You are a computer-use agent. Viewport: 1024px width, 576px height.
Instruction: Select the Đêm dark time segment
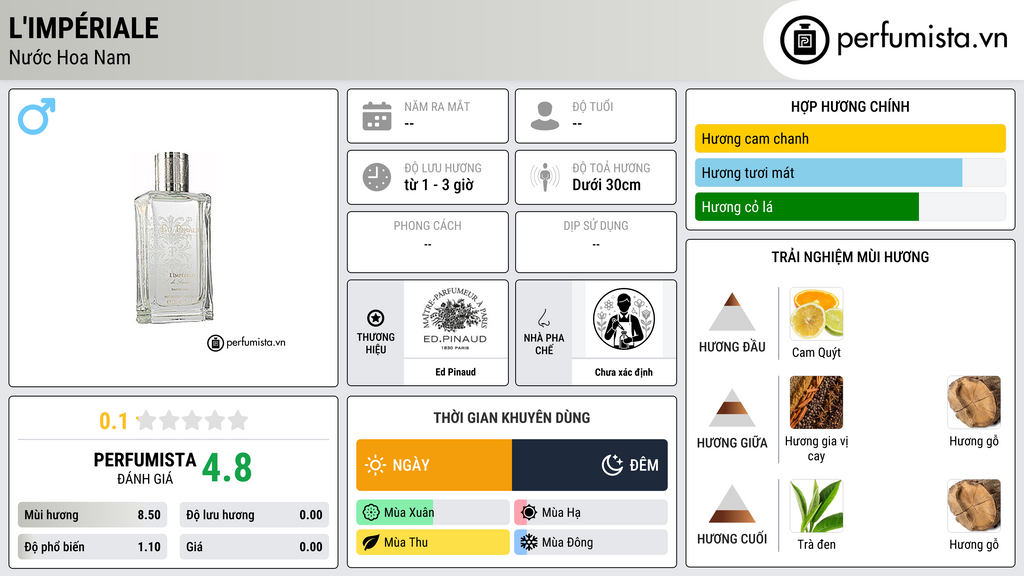pos(590,465)
